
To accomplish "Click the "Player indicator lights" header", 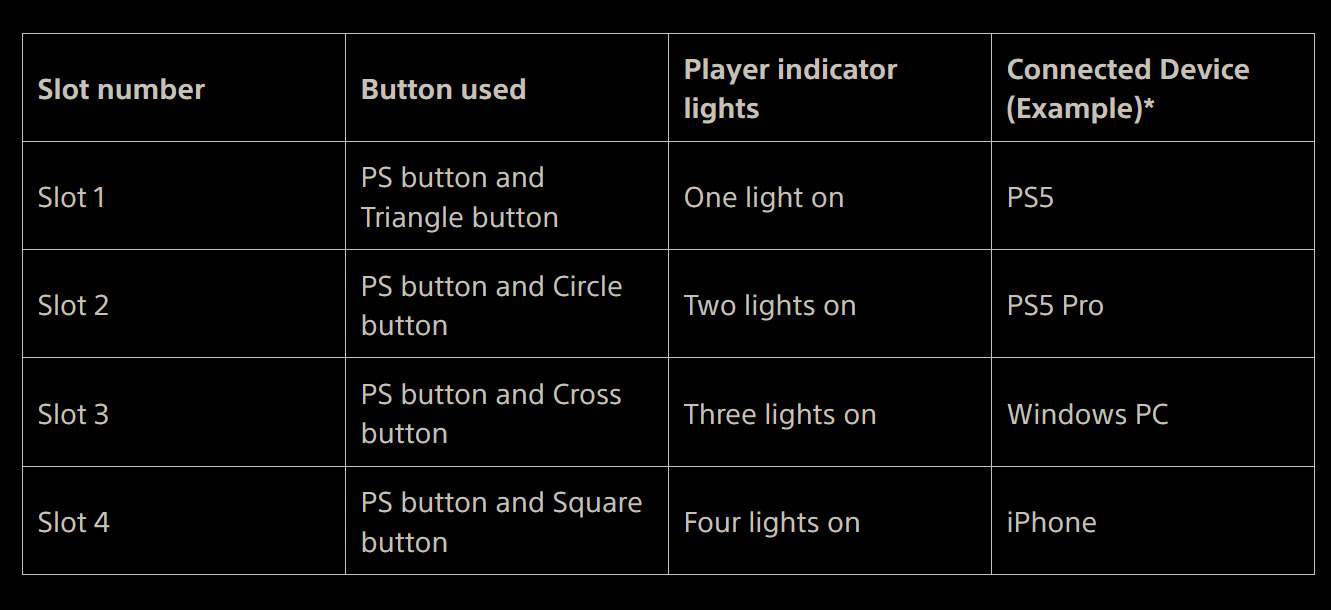I will (790, 89).
